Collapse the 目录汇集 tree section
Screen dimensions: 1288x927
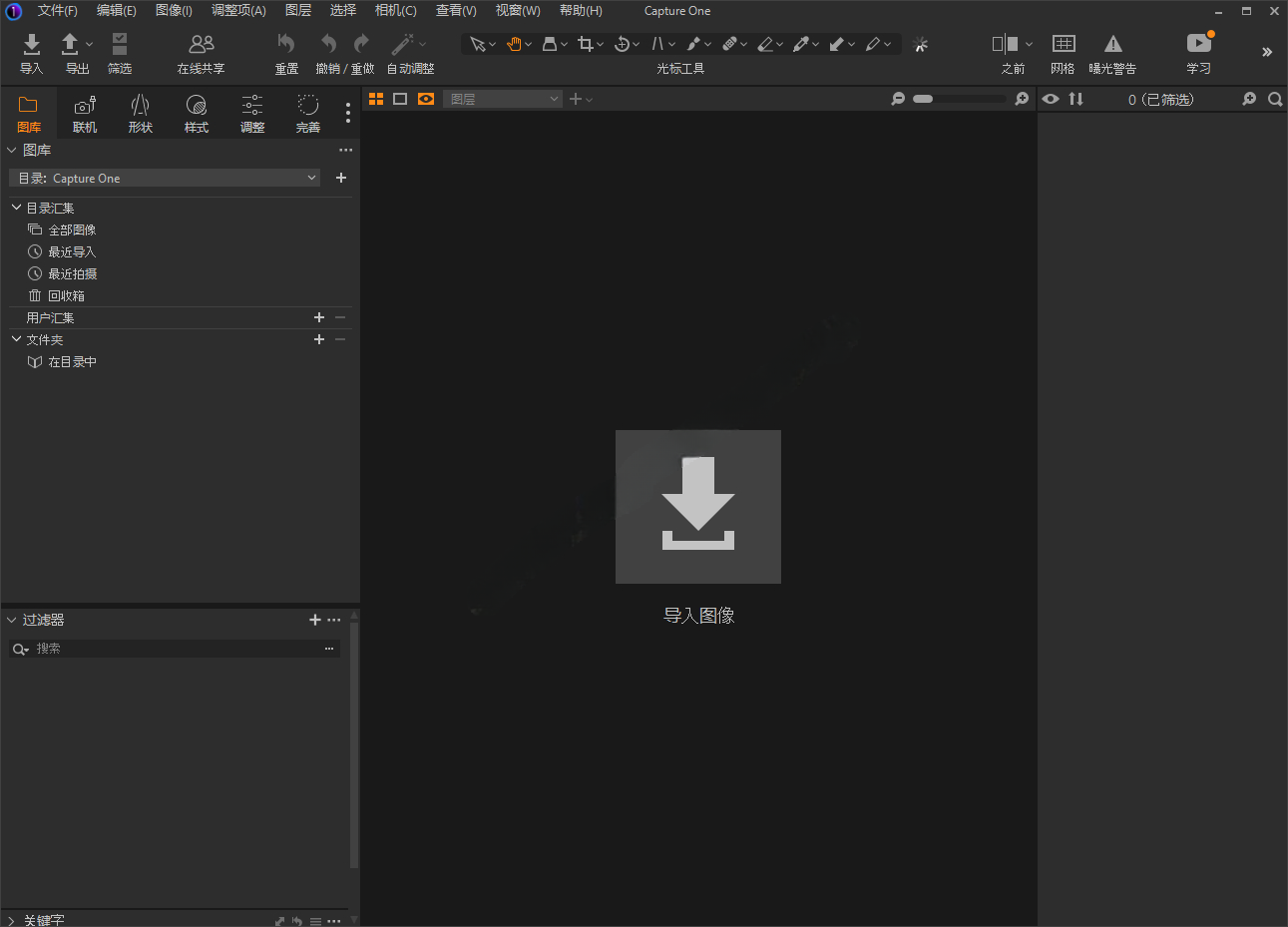tap(15, 208)
